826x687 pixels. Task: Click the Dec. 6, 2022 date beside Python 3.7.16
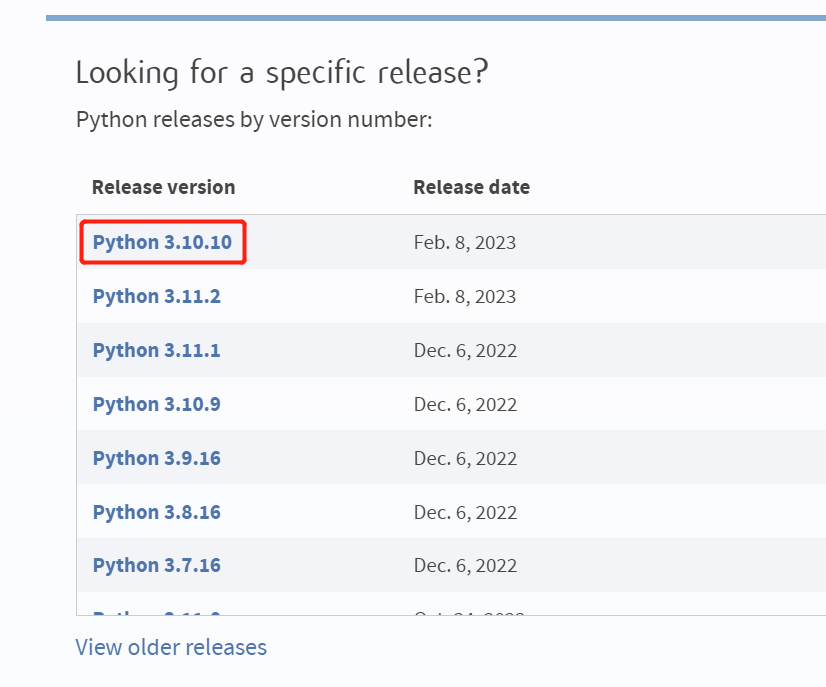point(465,566)
